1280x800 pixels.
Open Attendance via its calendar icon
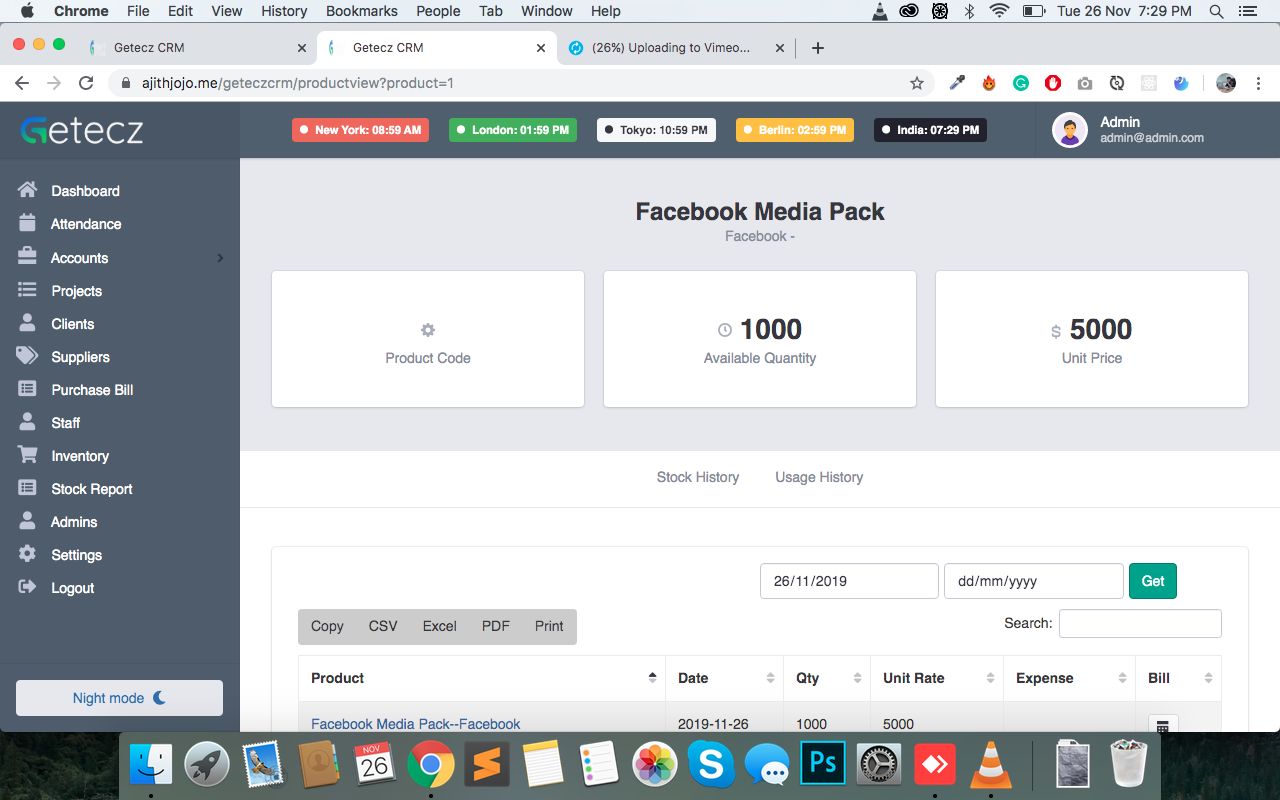click(x=28, y=223)
